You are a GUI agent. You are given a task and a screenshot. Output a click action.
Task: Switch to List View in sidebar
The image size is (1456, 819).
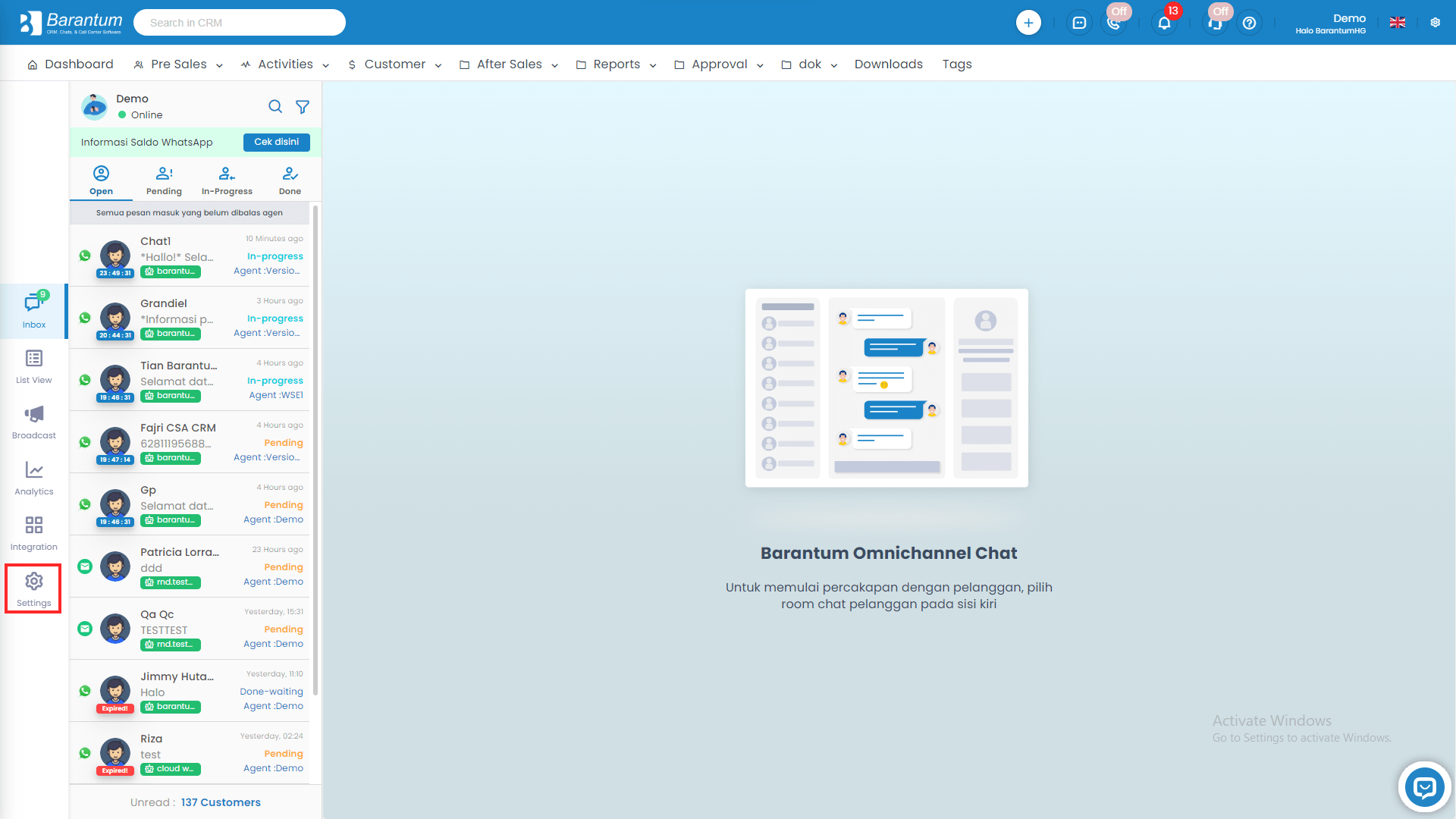(x=34, y=366)
